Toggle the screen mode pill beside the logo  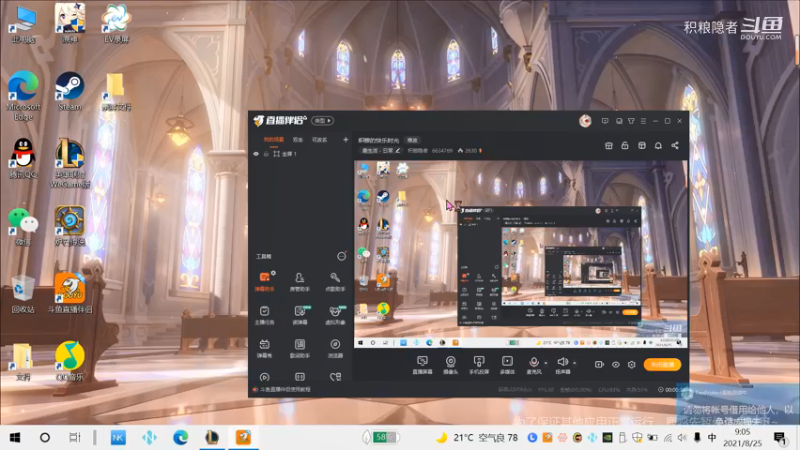[322, 120]
